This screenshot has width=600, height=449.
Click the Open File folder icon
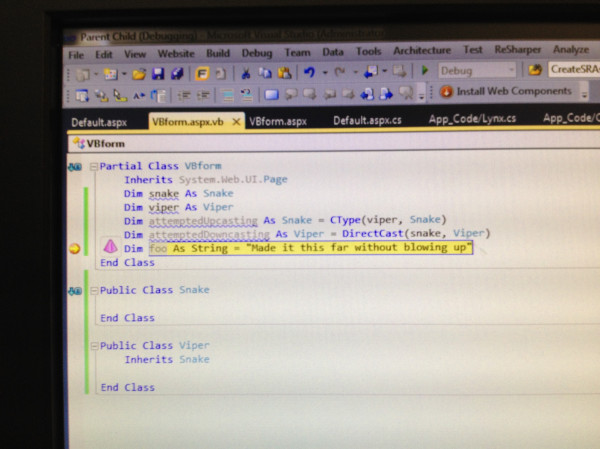click(x=139, y=74)
